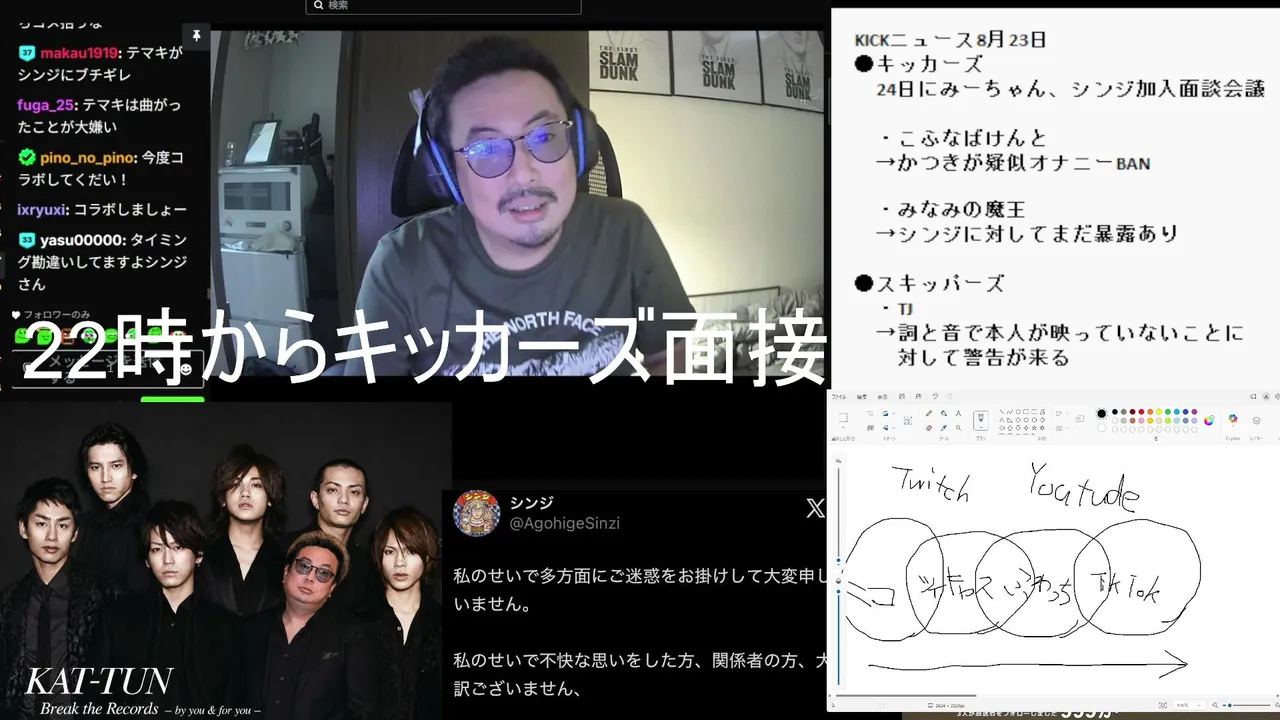Open the Brushes dropdown arrow in Paint
This screenshot has width=1280, height=720.
pos(980,427)
